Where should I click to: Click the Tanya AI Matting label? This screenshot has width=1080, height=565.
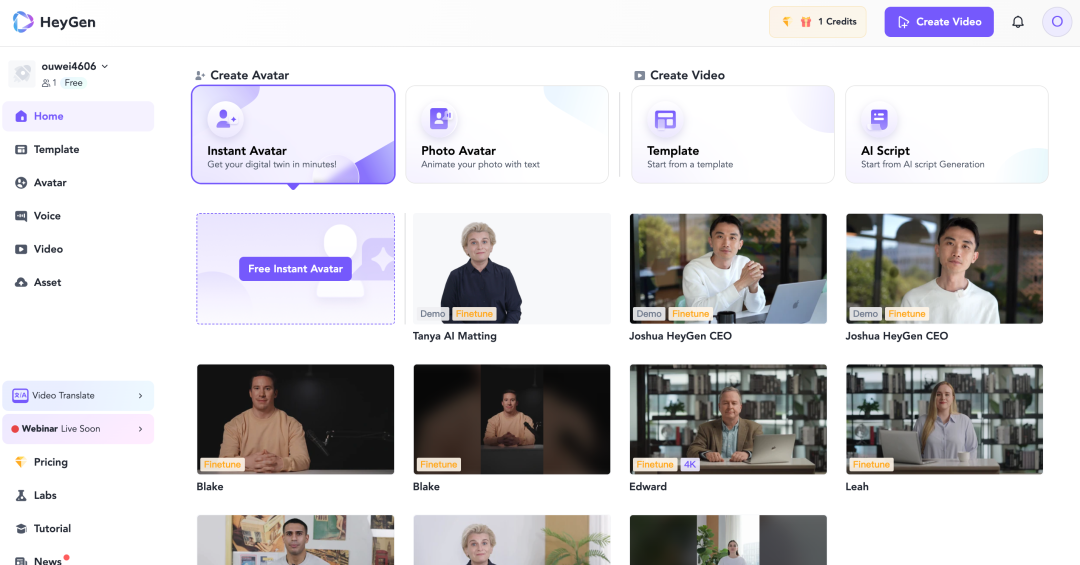point(455,336)
